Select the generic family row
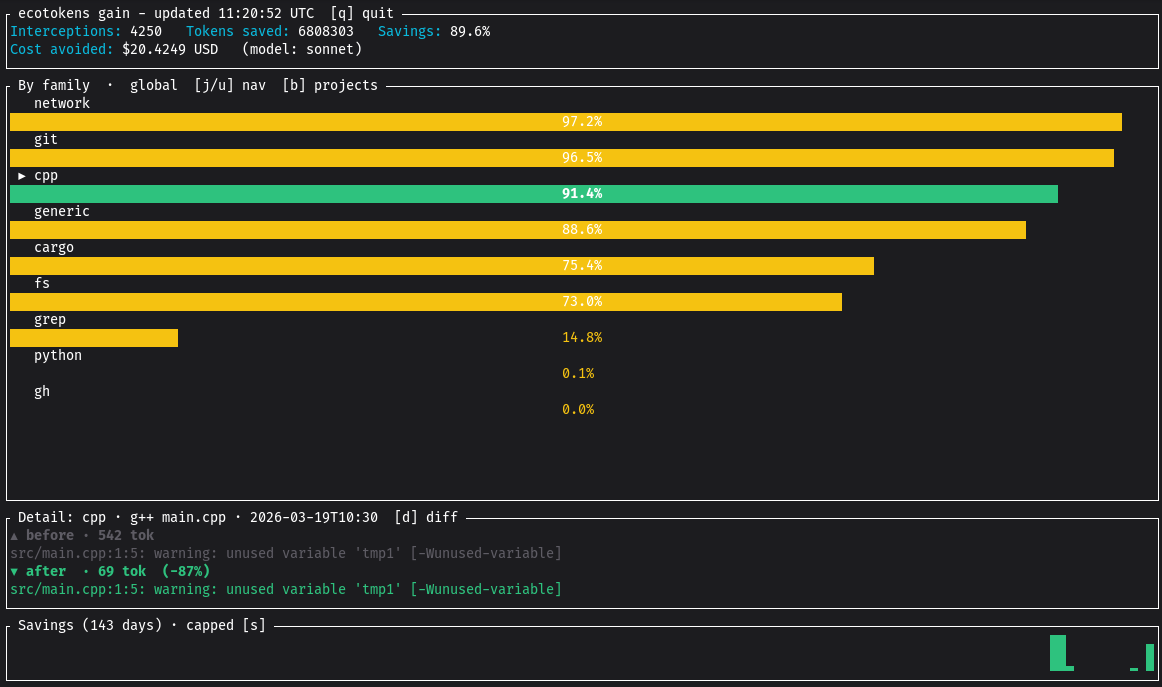 coord(62,211)
